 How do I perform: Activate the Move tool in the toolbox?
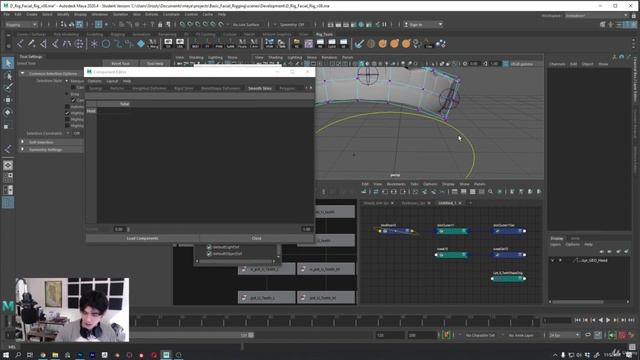click(x=8, y=100)
